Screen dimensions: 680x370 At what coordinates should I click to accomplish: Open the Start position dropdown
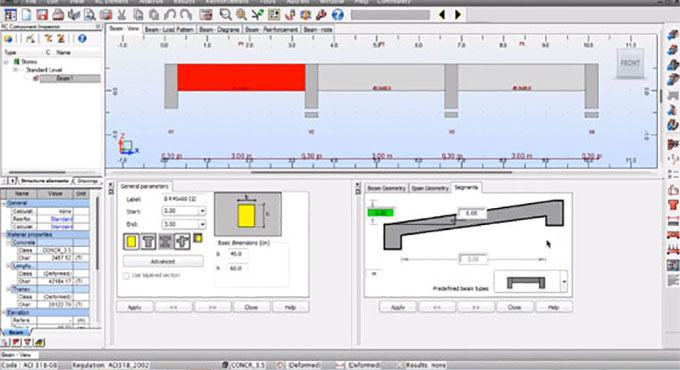click(x=202, y=211)
